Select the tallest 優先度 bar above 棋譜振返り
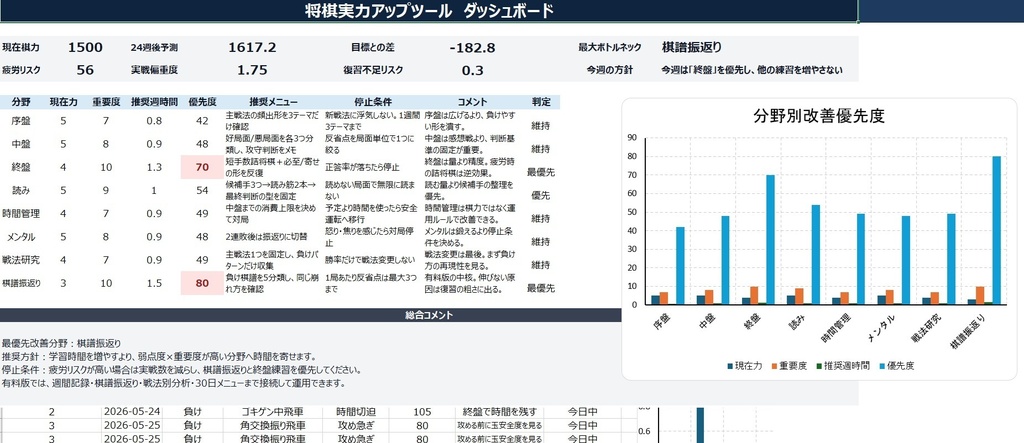The height and width of the screenshot is (443, 1024). click(x=997, y=231)
